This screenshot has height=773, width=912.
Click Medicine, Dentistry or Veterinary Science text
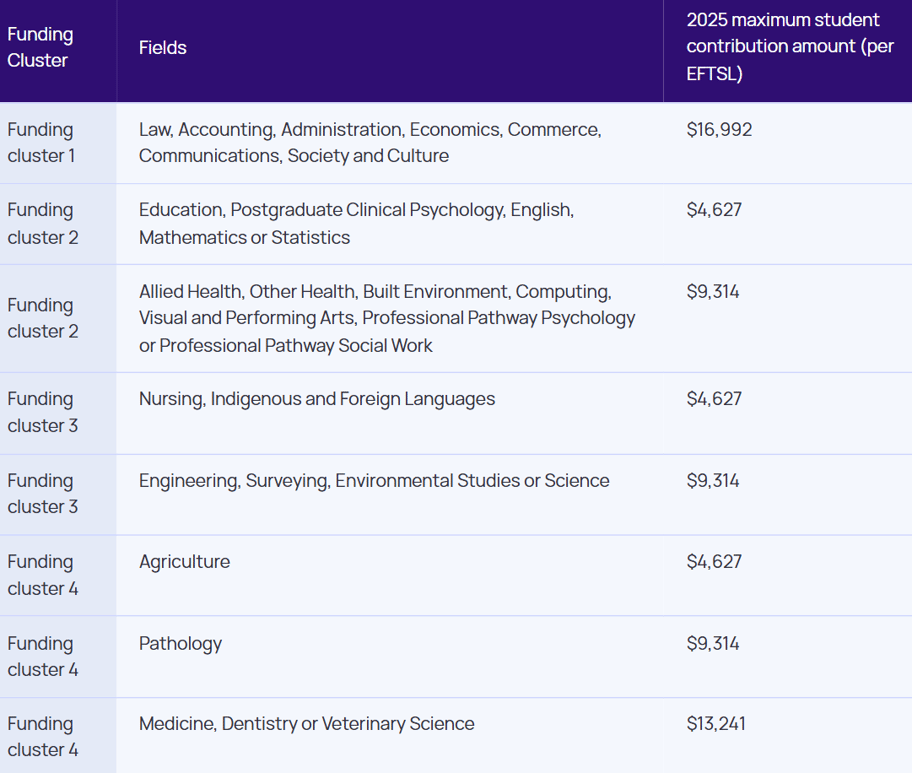(307, 724)
